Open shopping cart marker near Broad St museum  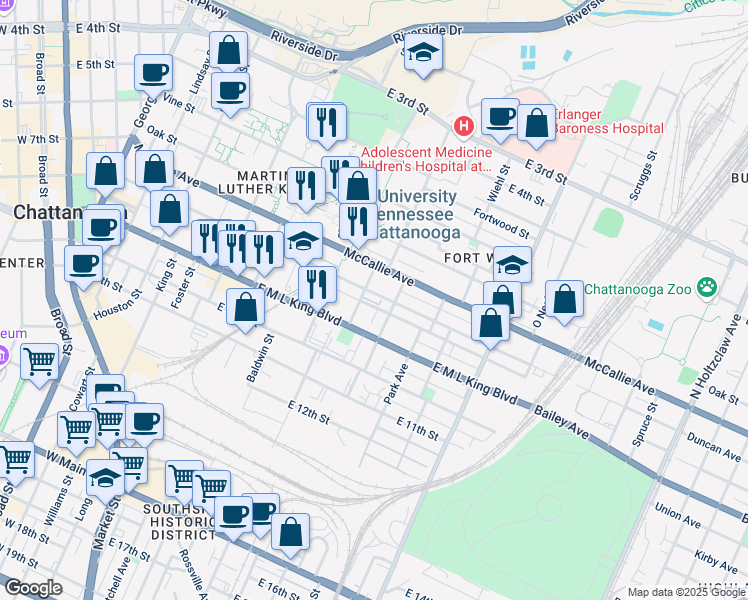click(40, 362)
